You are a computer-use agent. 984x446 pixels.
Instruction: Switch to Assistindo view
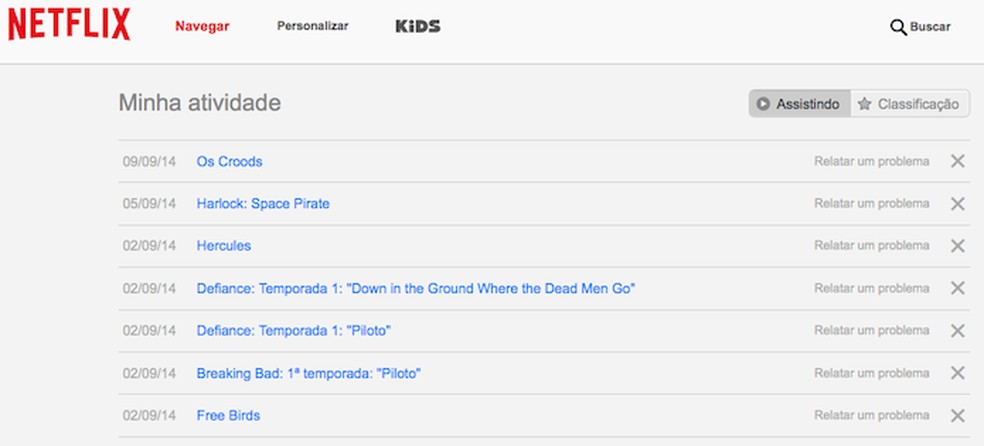800,104
